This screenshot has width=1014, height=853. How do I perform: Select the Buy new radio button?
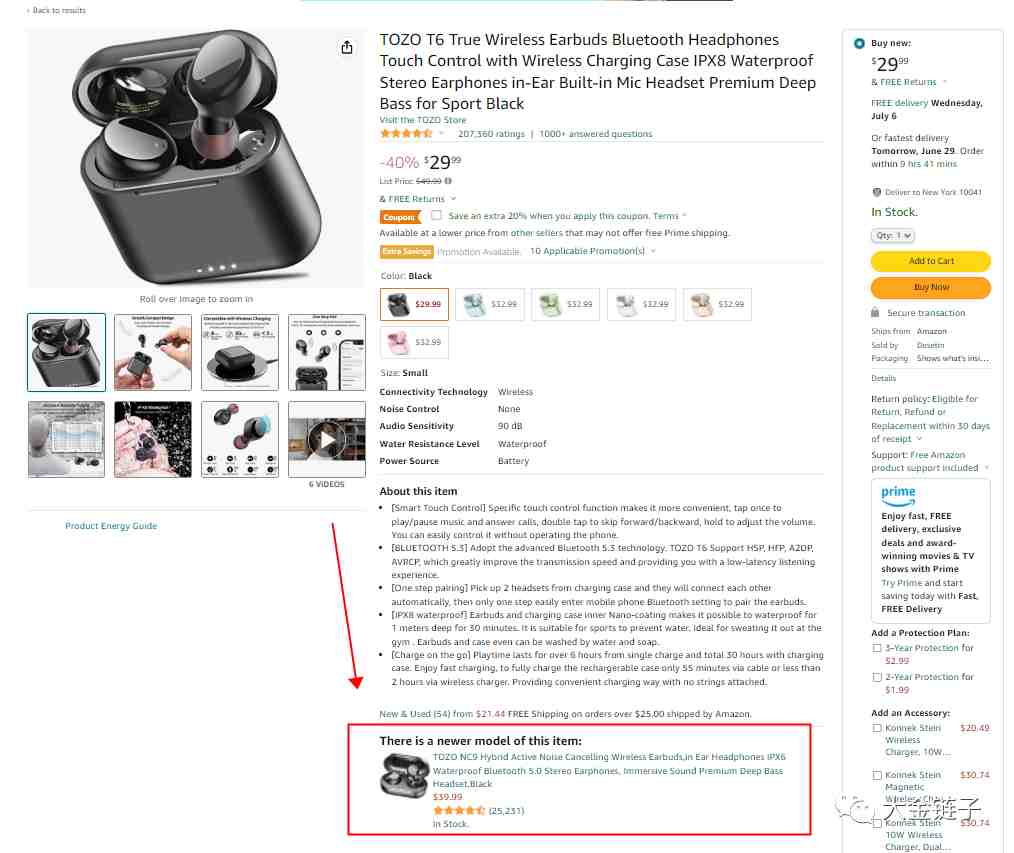pyautogui.click(x=859, y=43)
